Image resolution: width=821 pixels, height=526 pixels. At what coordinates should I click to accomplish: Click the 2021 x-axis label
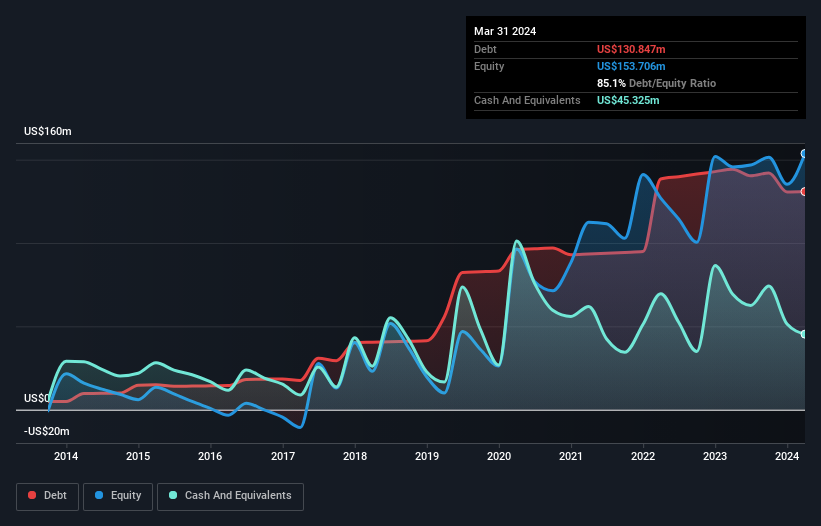click(571, 456)
